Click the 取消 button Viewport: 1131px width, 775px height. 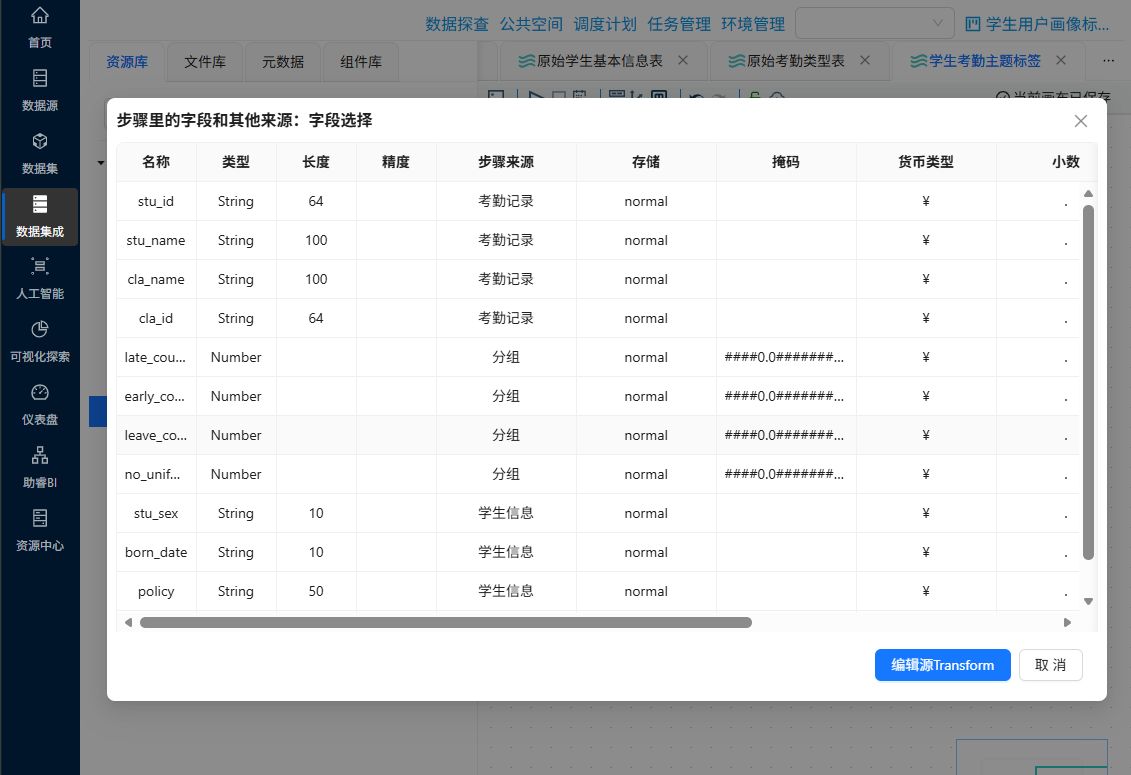tap(1050, 665)
